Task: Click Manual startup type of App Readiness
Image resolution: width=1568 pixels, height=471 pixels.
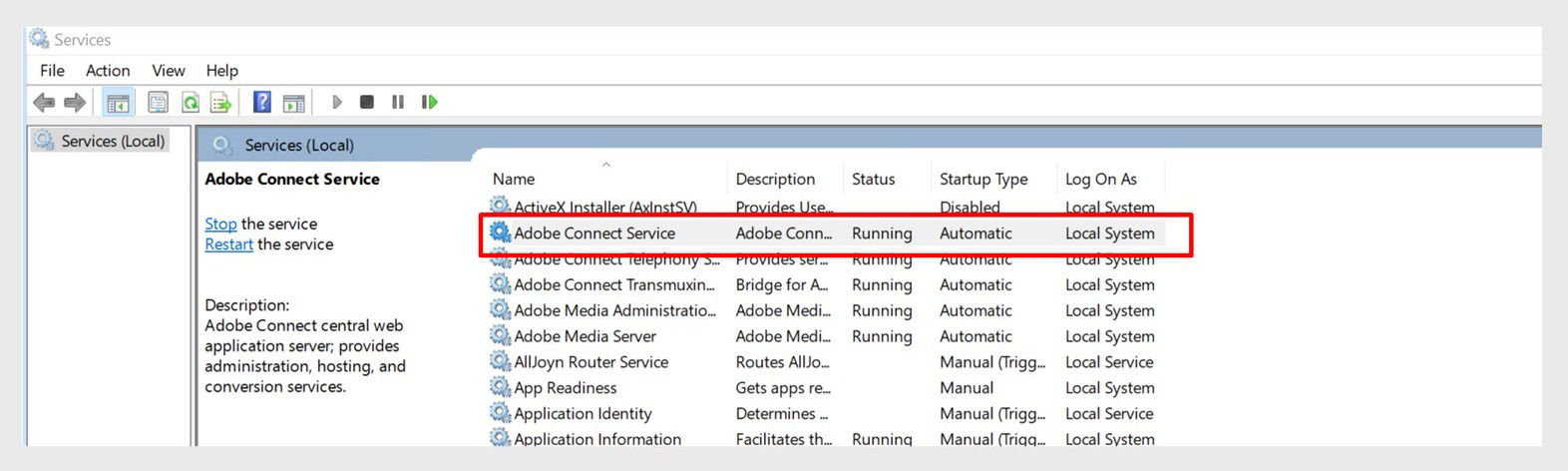Action: (967, 387)
